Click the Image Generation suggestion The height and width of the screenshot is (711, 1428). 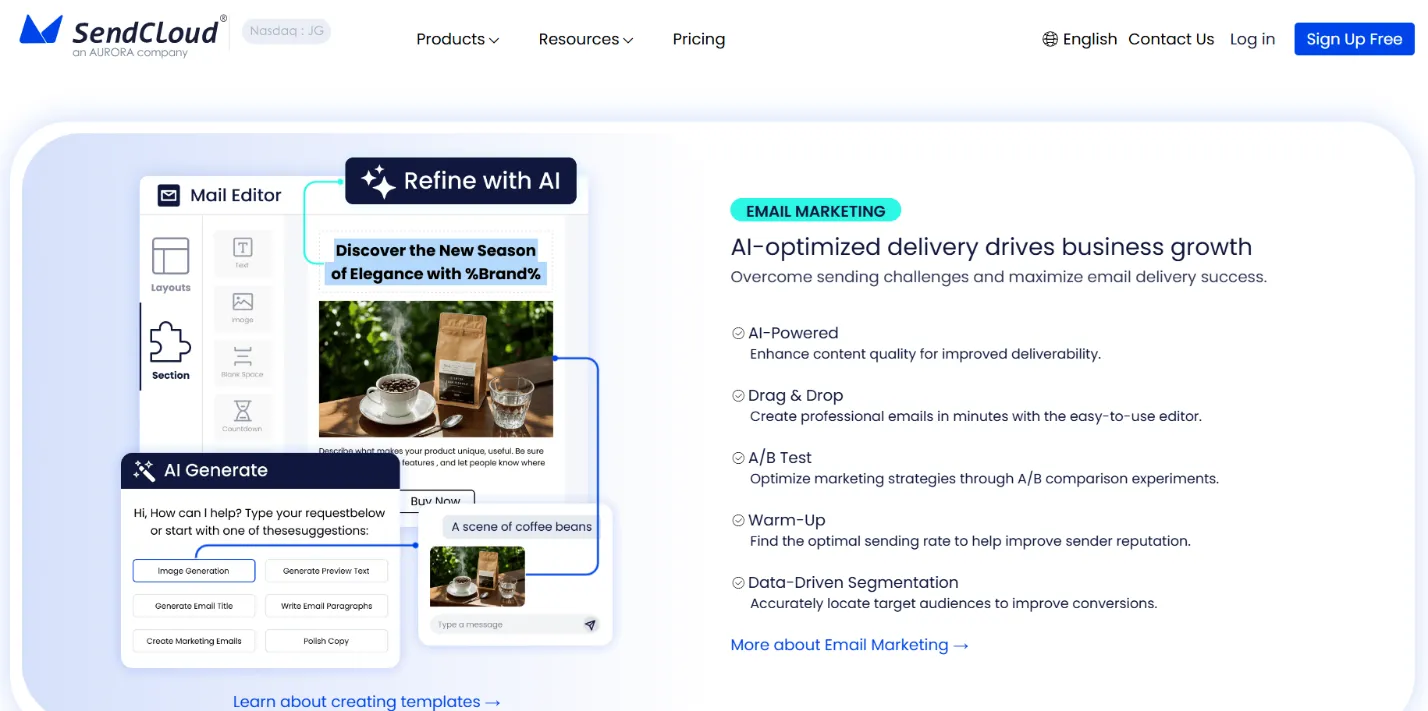194,571
